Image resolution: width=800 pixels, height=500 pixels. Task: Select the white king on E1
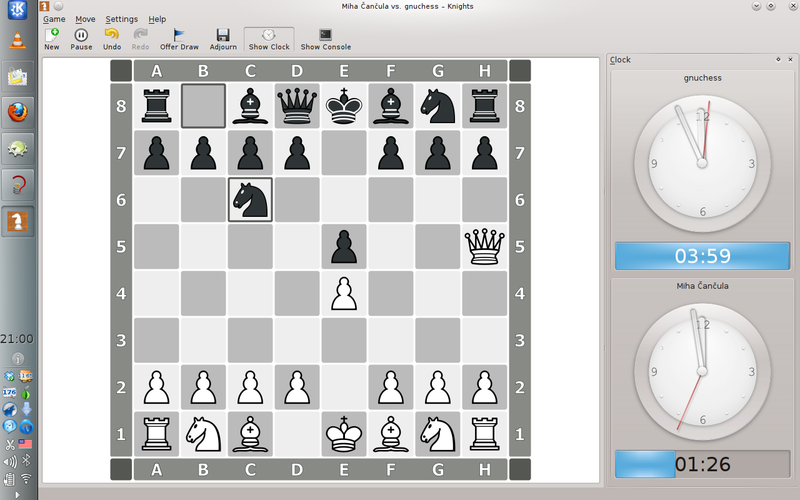344,434
